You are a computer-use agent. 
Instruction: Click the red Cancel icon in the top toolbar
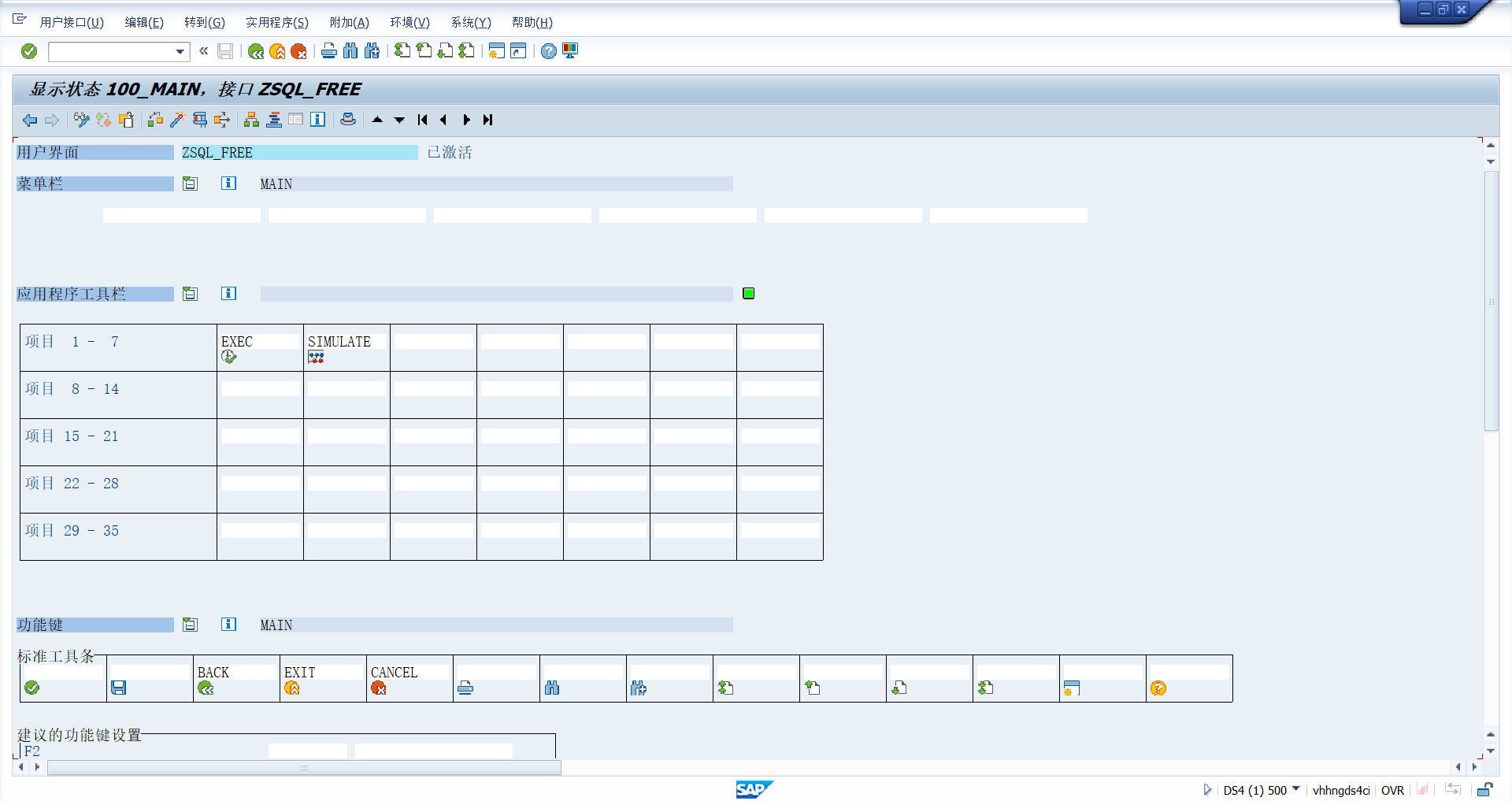coord(298,51)
